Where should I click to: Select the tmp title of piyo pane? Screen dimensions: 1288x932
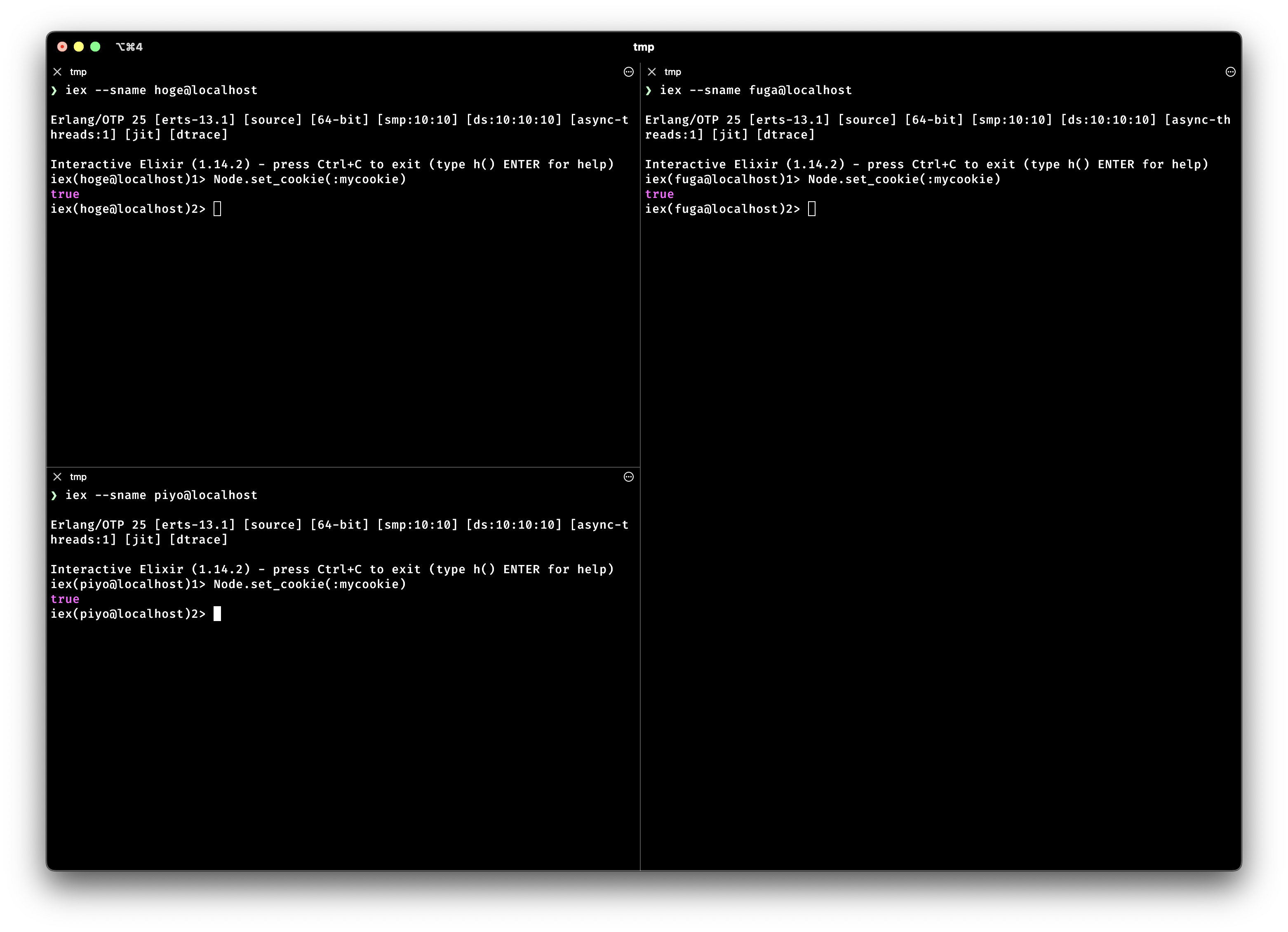(x=78, y=476)
